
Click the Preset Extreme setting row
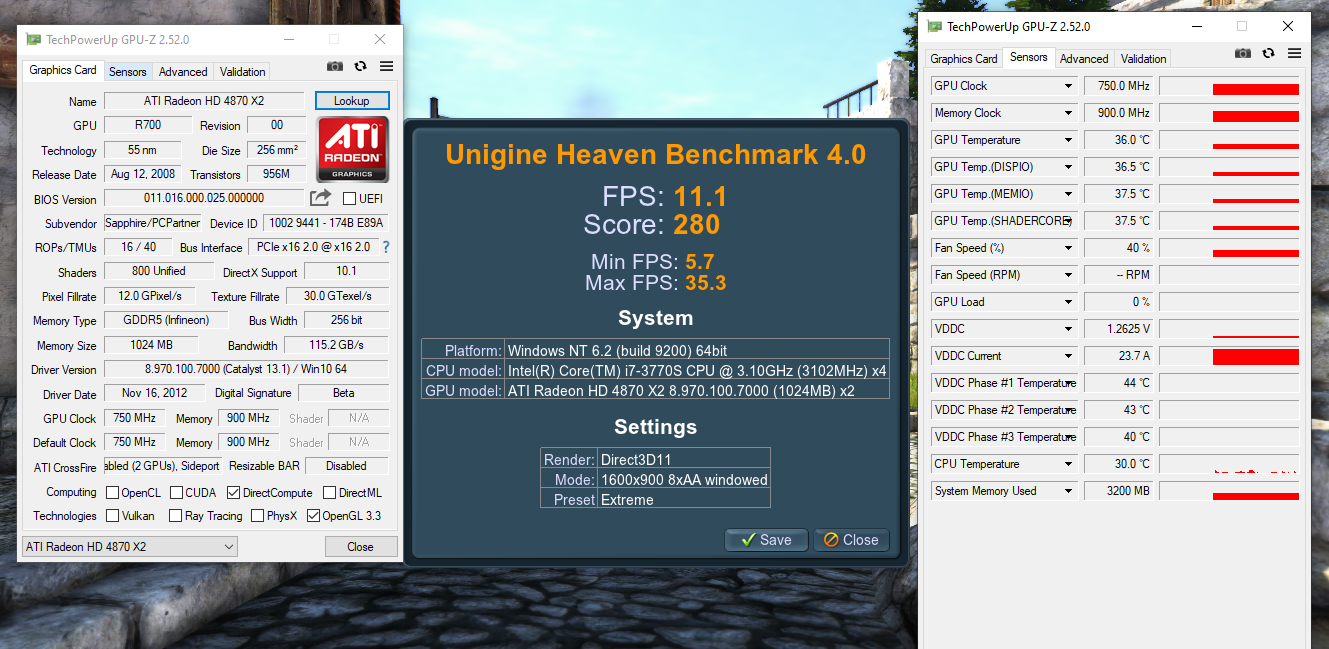pos(655,499)
